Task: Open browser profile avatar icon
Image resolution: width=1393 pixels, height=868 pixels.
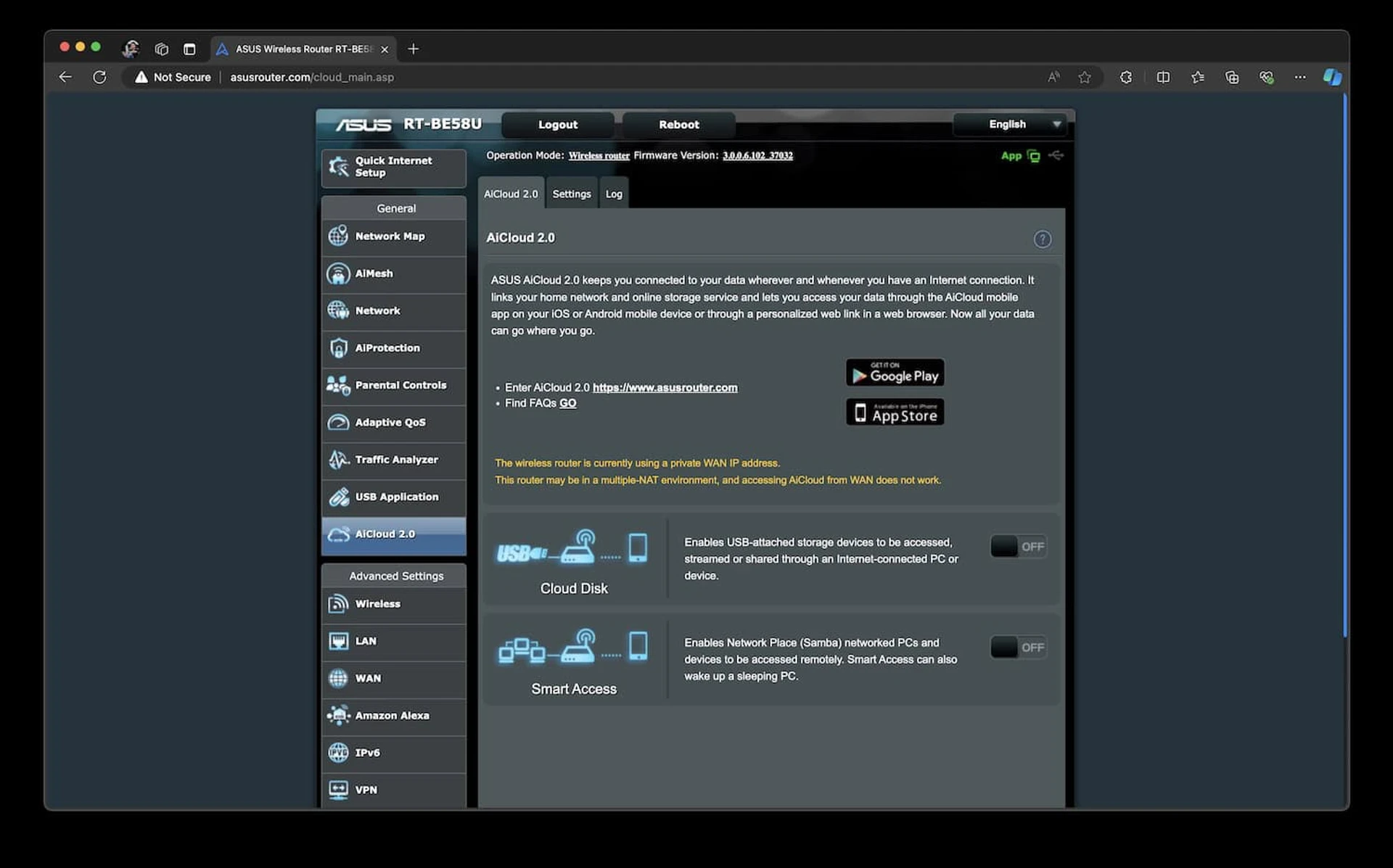Action: [131, 49]
